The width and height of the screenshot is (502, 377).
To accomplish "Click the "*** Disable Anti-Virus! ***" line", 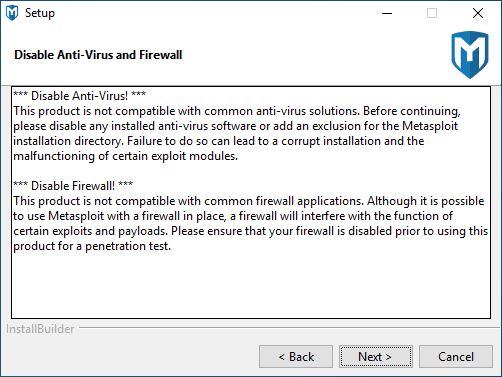I will click(79, 96).
